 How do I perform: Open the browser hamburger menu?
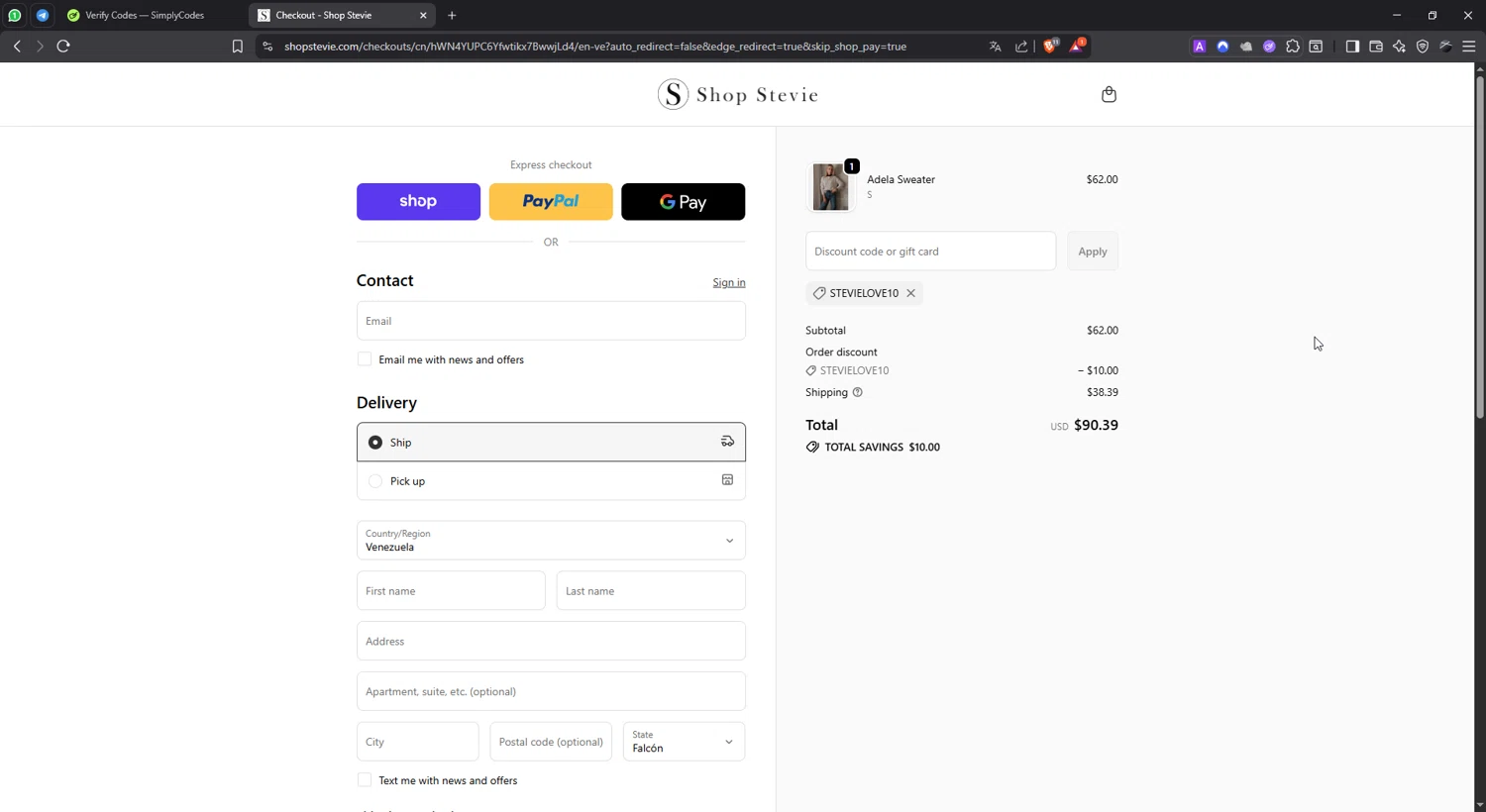[x=1469, y=47]
